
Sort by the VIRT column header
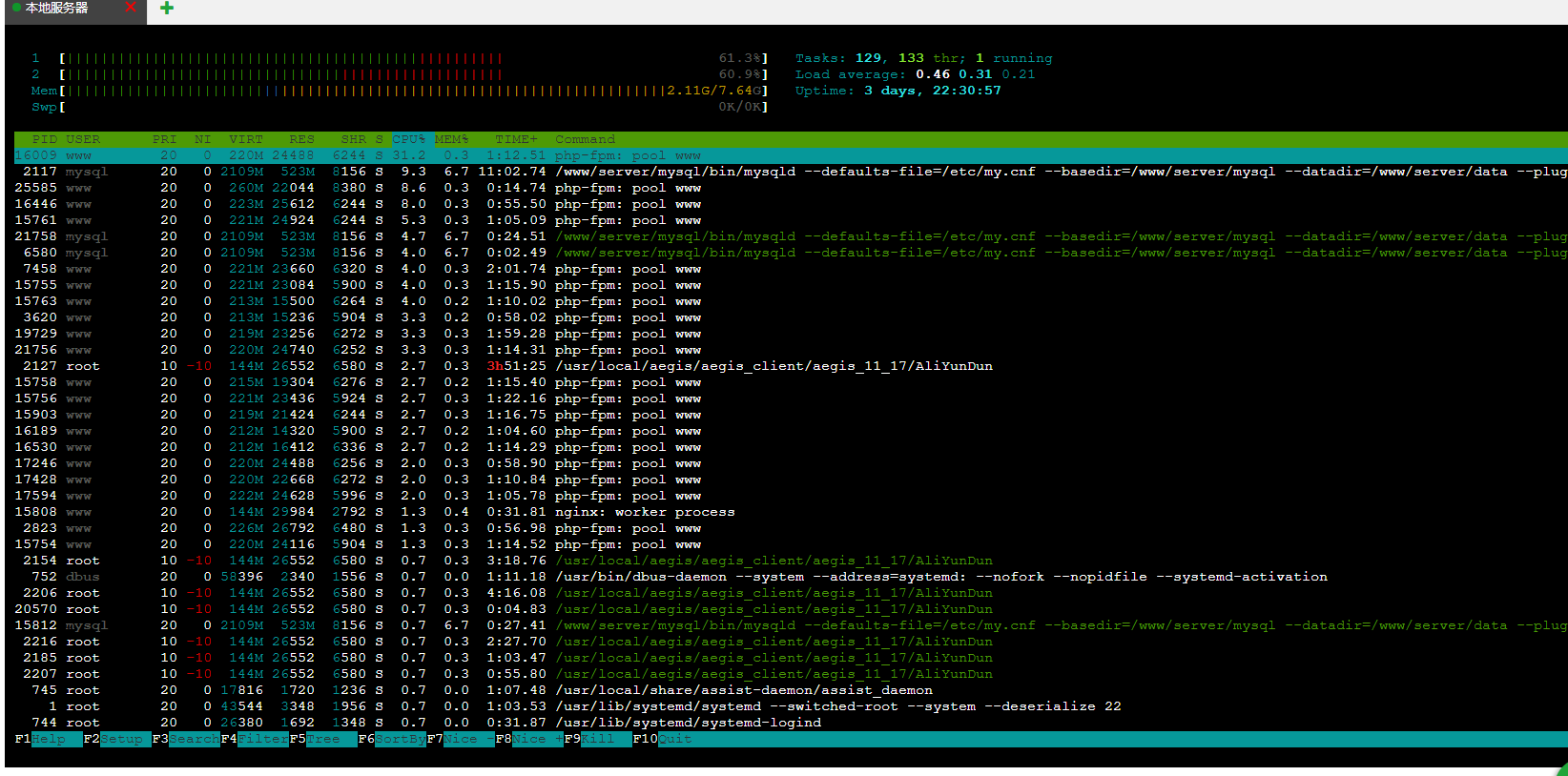(x=246, y=139)
